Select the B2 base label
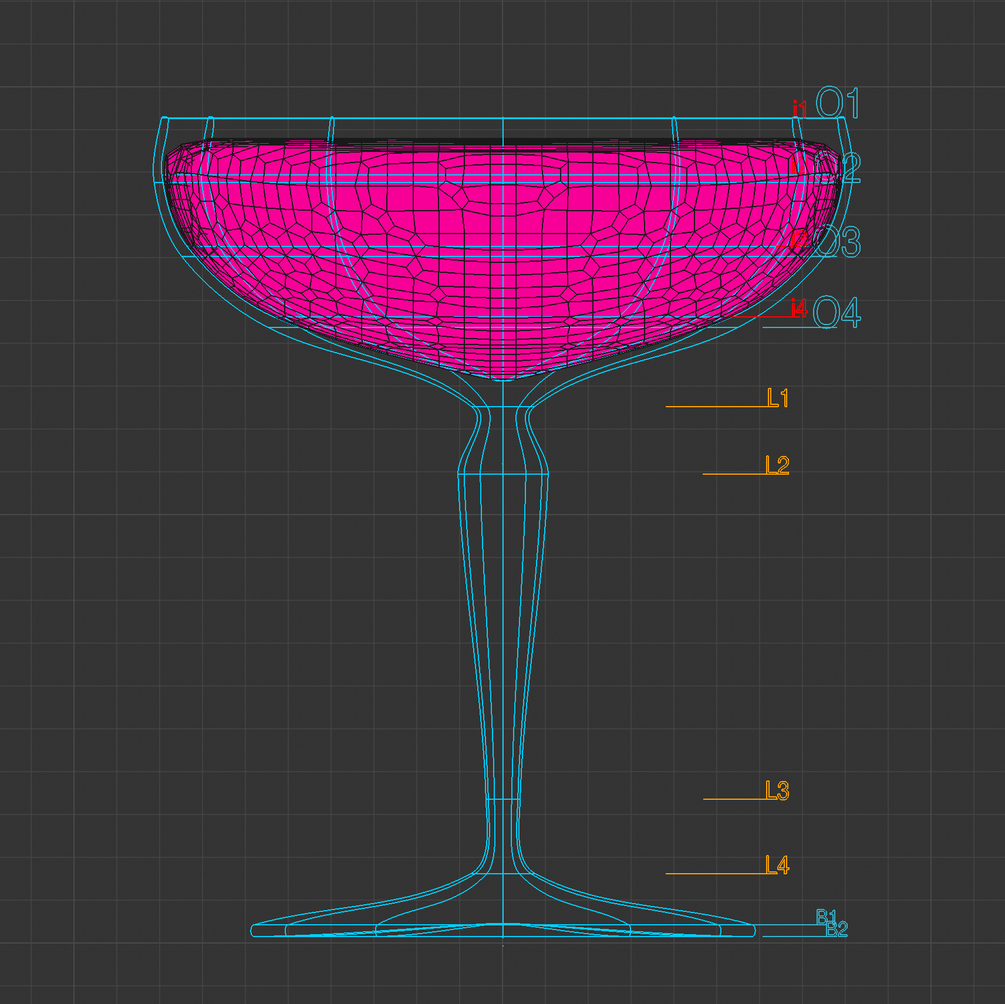This screenshot has width=1005, height=1004. coord(837,928)
